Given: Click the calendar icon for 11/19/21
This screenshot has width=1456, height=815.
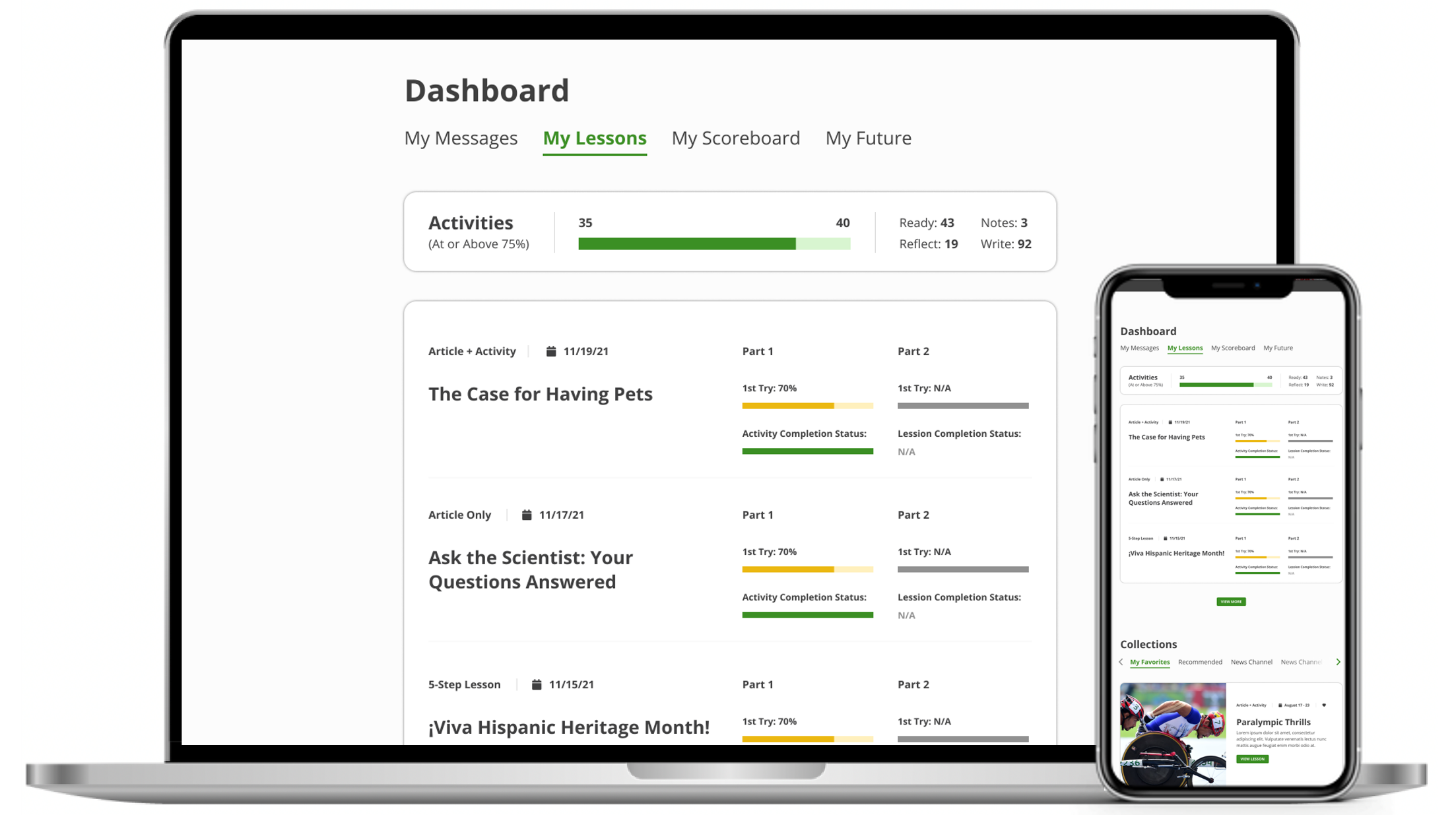Looking at the screenshot, I should (551, 351).
